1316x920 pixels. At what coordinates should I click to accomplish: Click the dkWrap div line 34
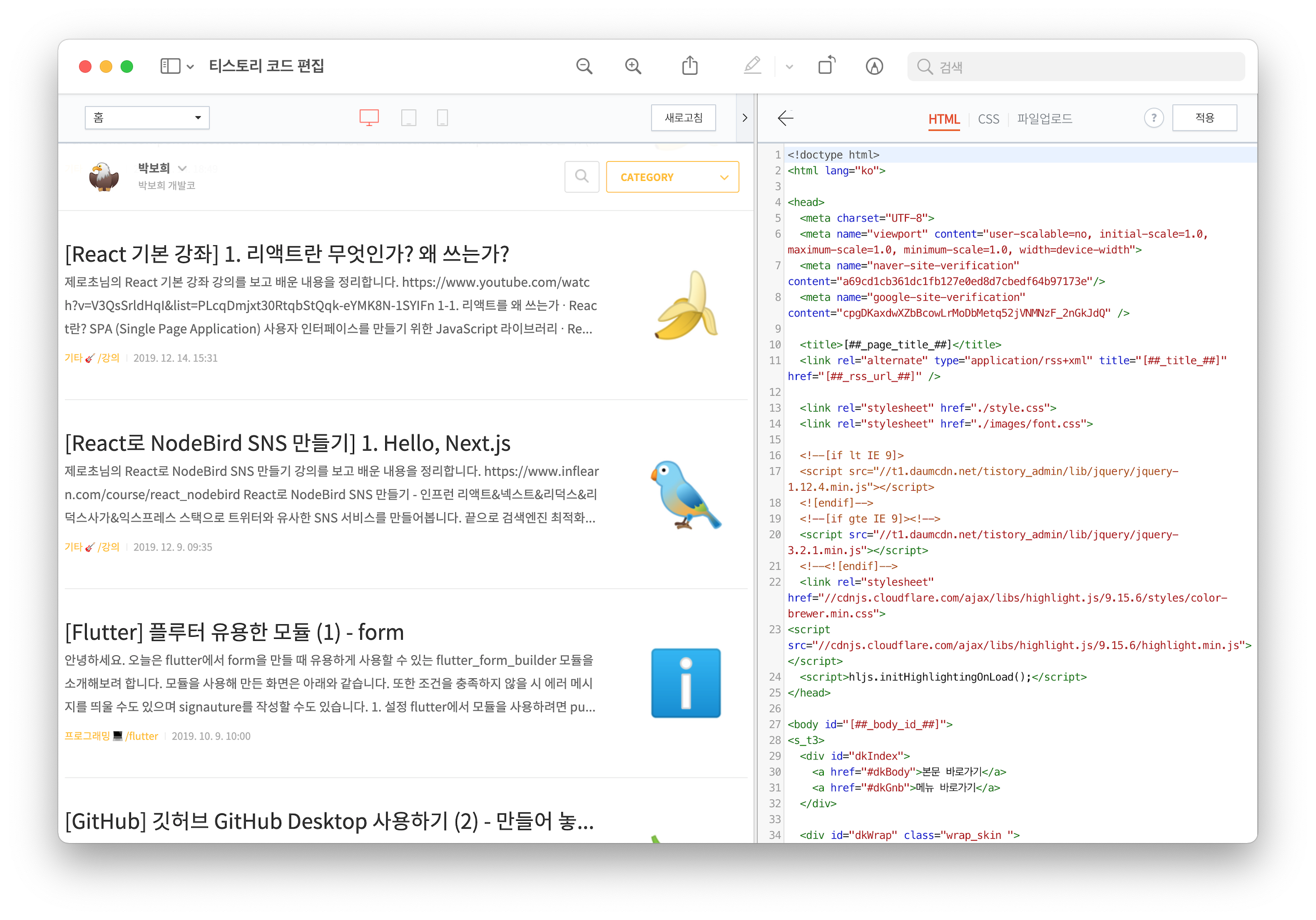pyautogui.click(x=909, y=835)
